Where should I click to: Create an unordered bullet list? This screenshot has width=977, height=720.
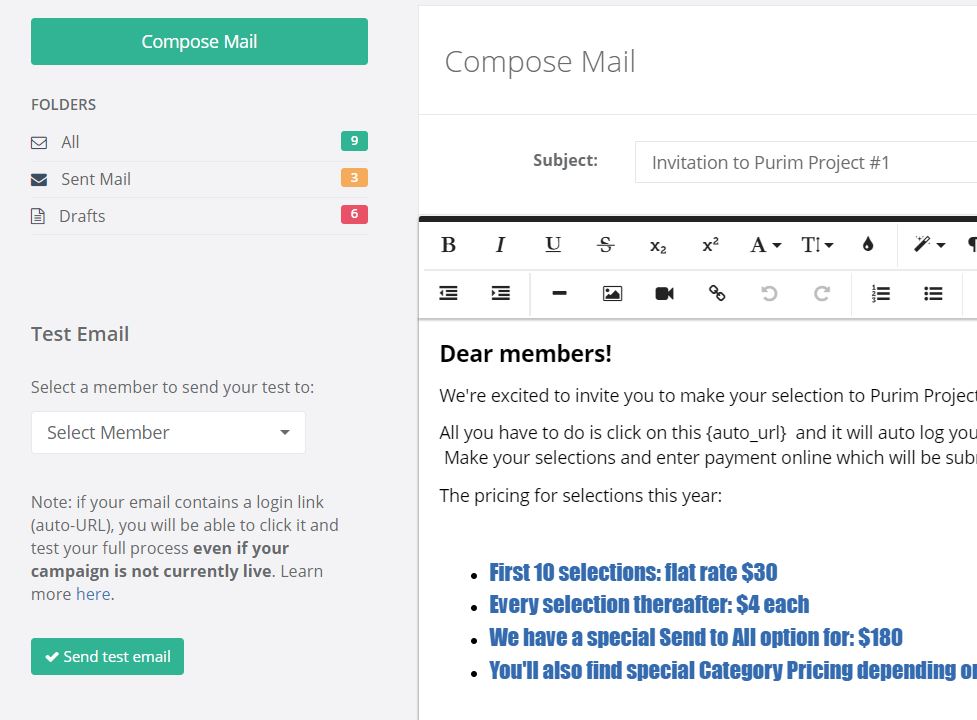click(x=933, y=293)
